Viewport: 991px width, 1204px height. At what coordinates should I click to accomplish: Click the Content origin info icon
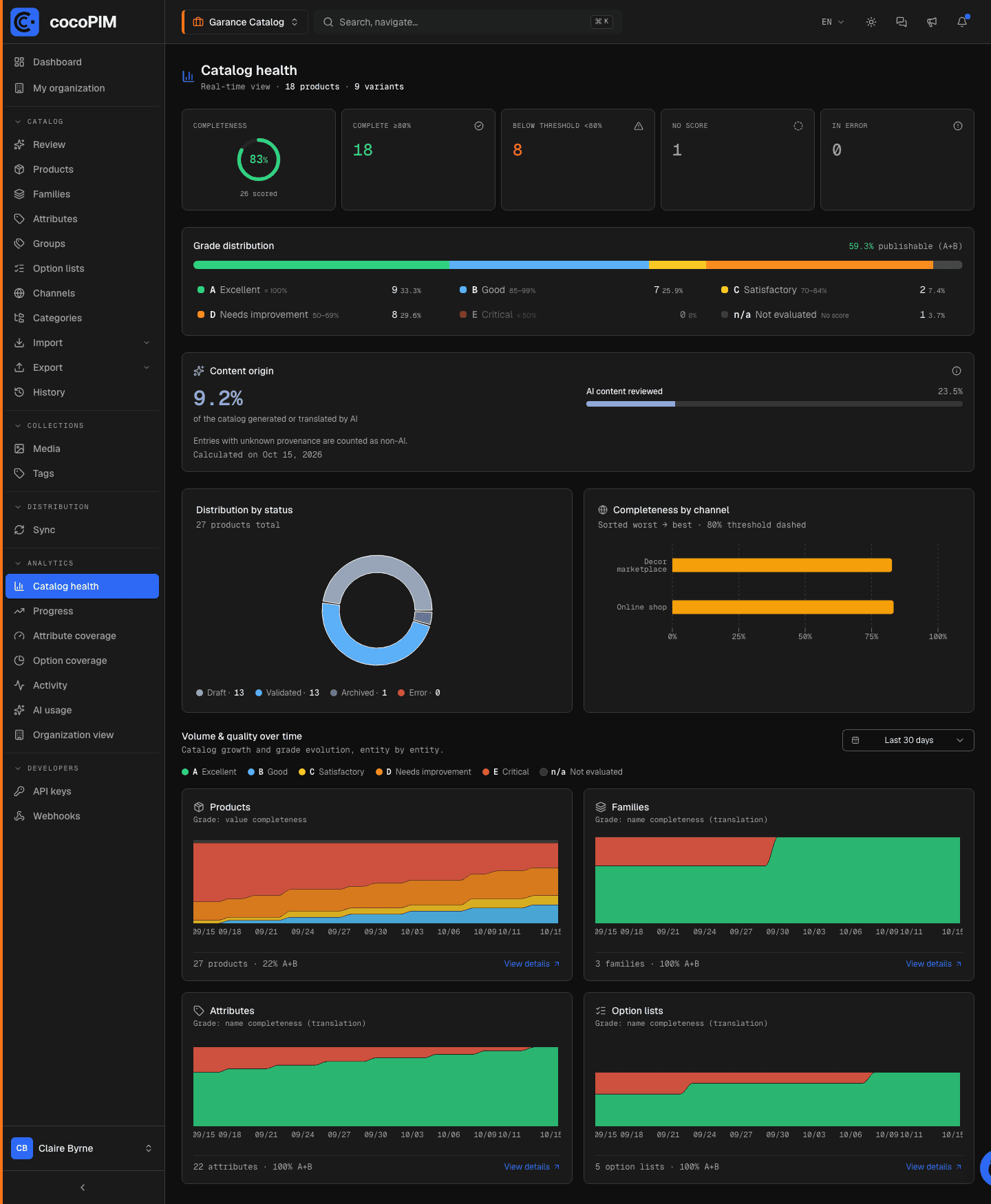(x=957, y=371)
